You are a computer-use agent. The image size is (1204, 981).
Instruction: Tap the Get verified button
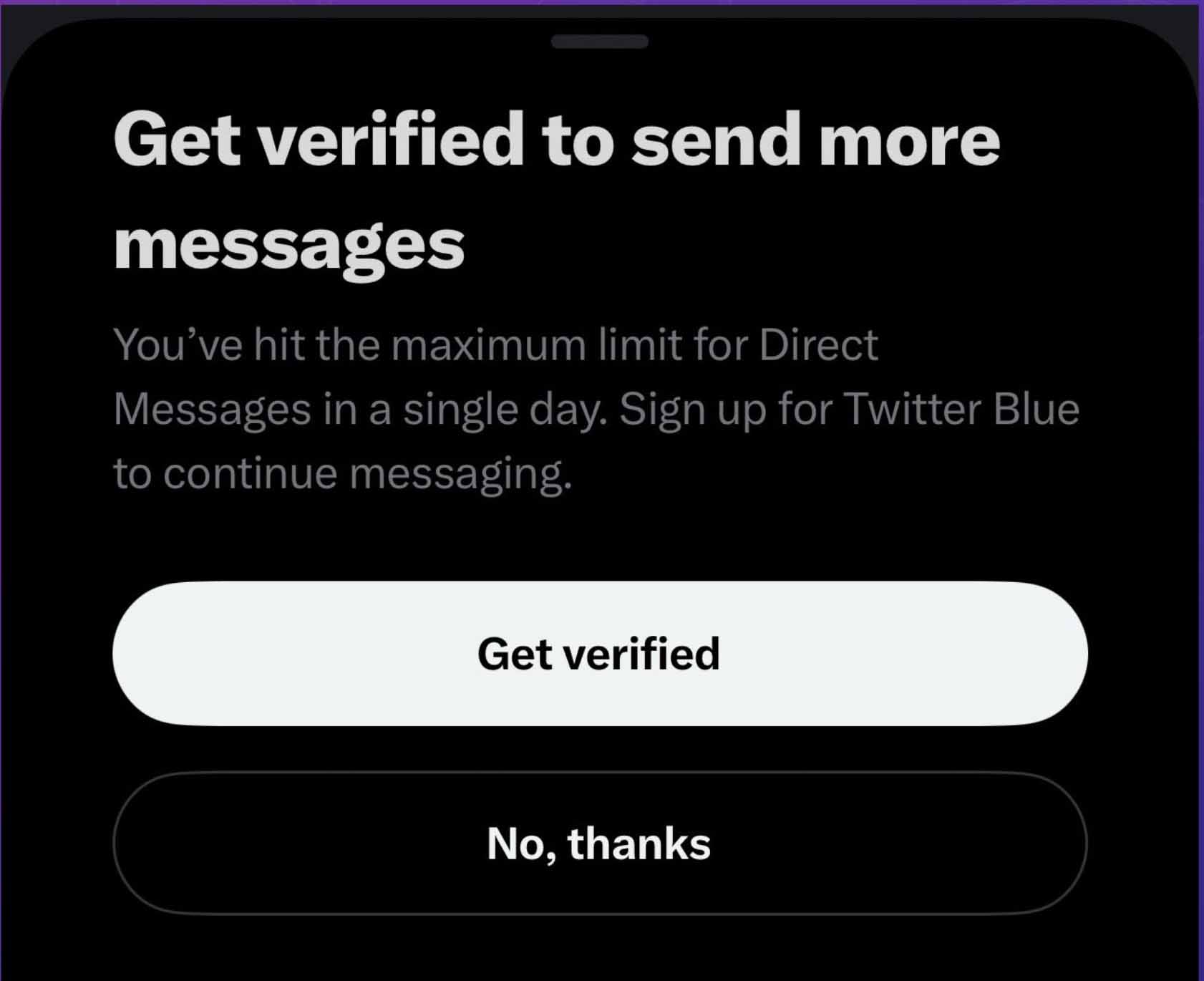coord(600,653)
